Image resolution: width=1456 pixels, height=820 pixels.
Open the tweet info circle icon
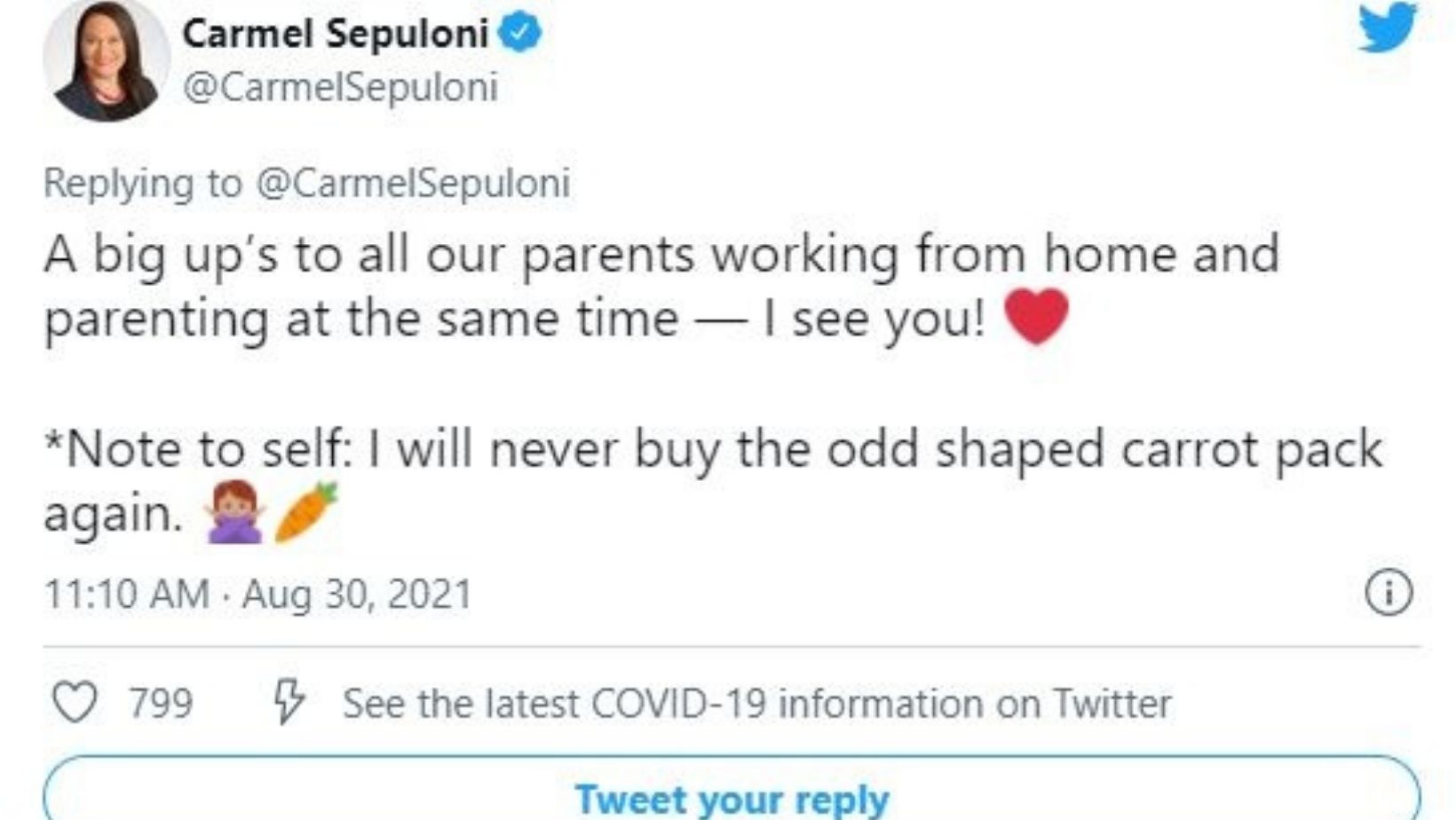[x=1388, y=593]
